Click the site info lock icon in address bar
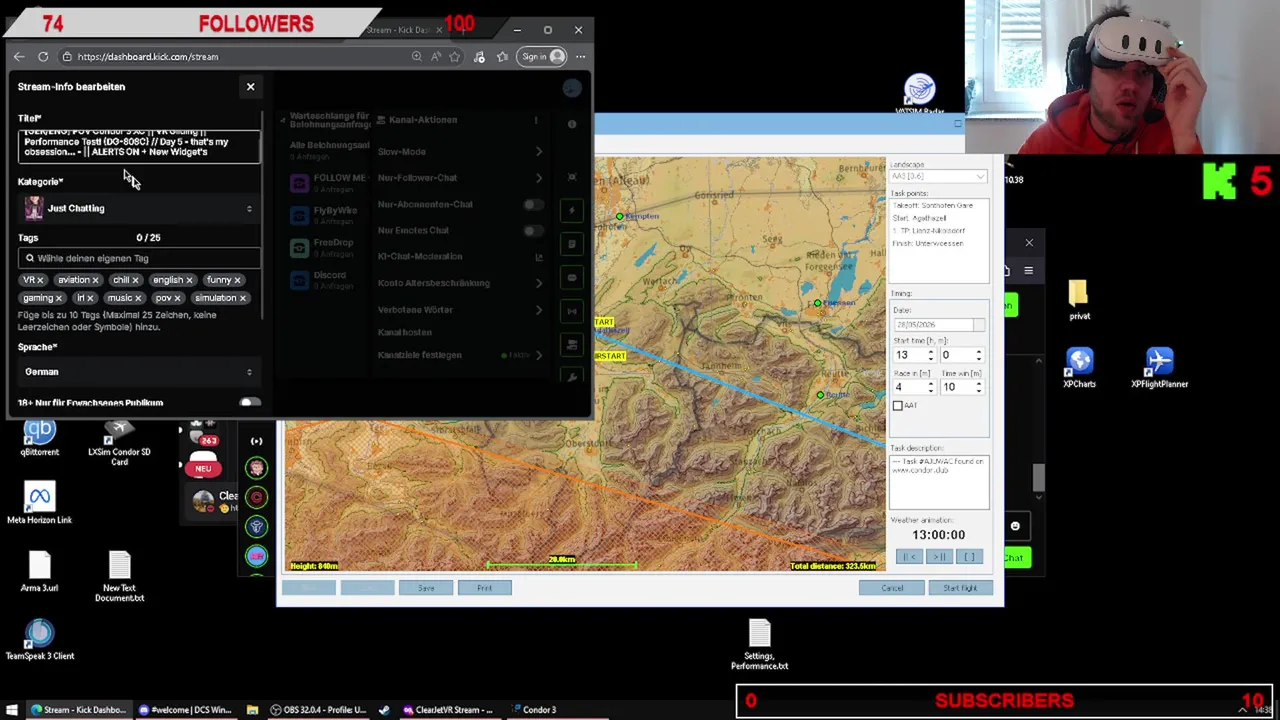Viewport: 1280px width, 720px height. tap(66, 57)
